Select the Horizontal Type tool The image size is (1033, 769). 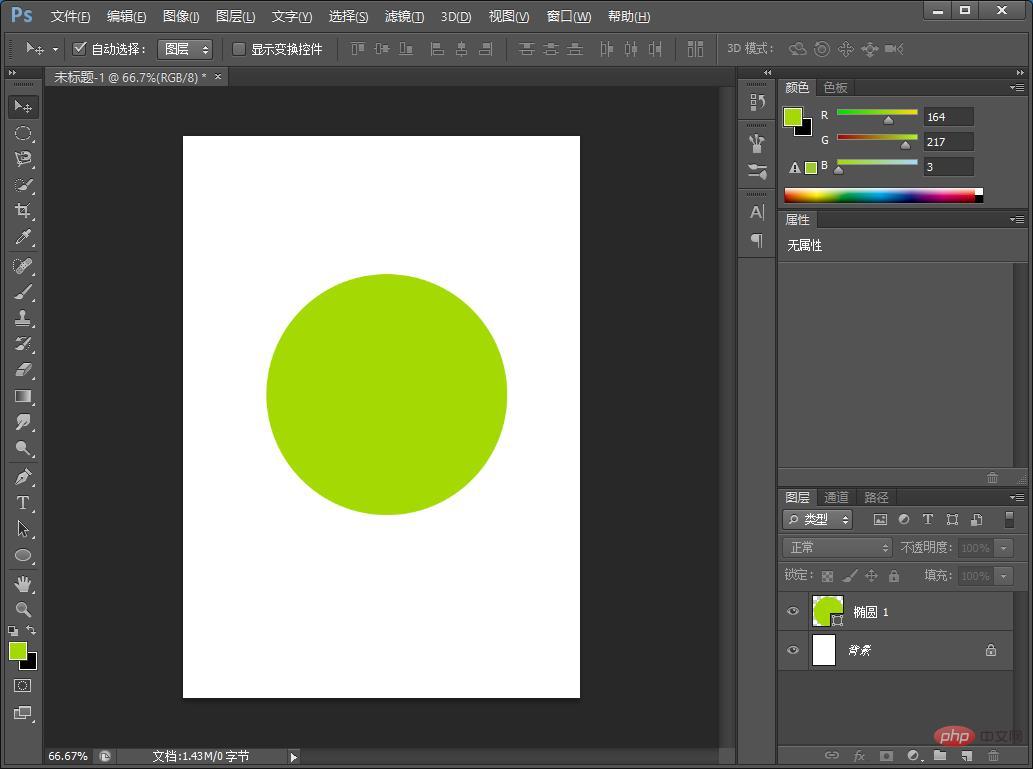(23, 503)
